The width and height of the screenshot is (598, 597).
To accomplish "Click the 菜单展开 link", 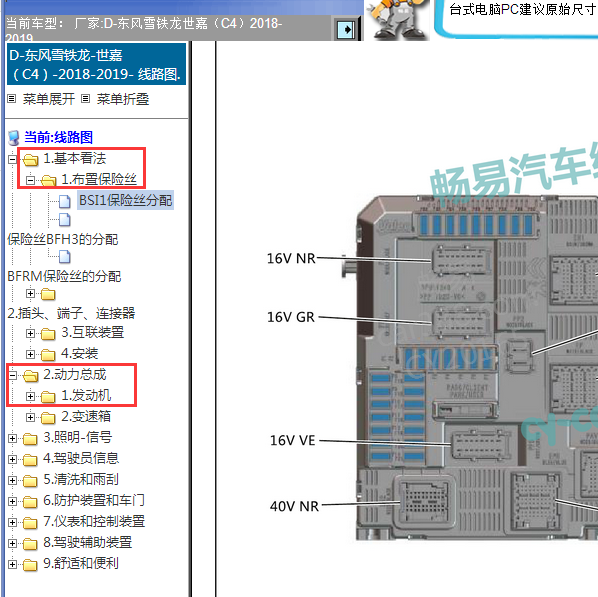I will coord(49,99).
